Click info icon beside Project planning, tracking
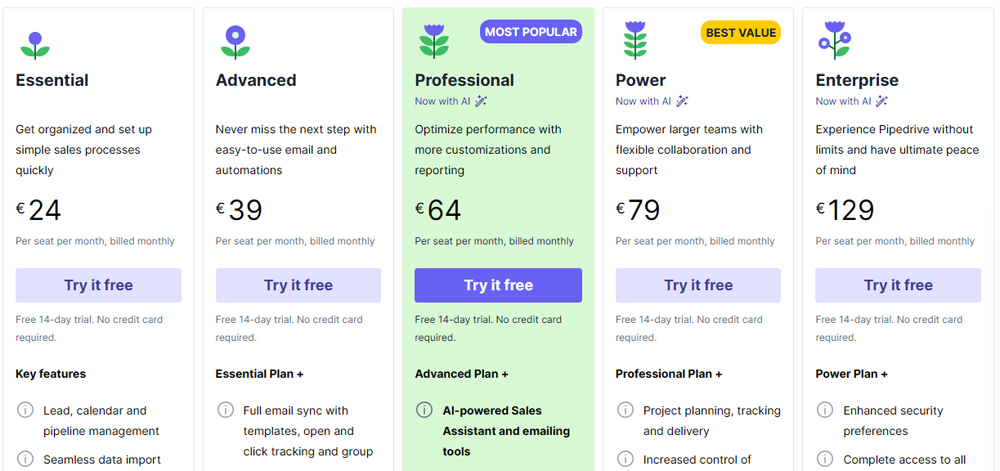1000x471 pixels. 625,410
